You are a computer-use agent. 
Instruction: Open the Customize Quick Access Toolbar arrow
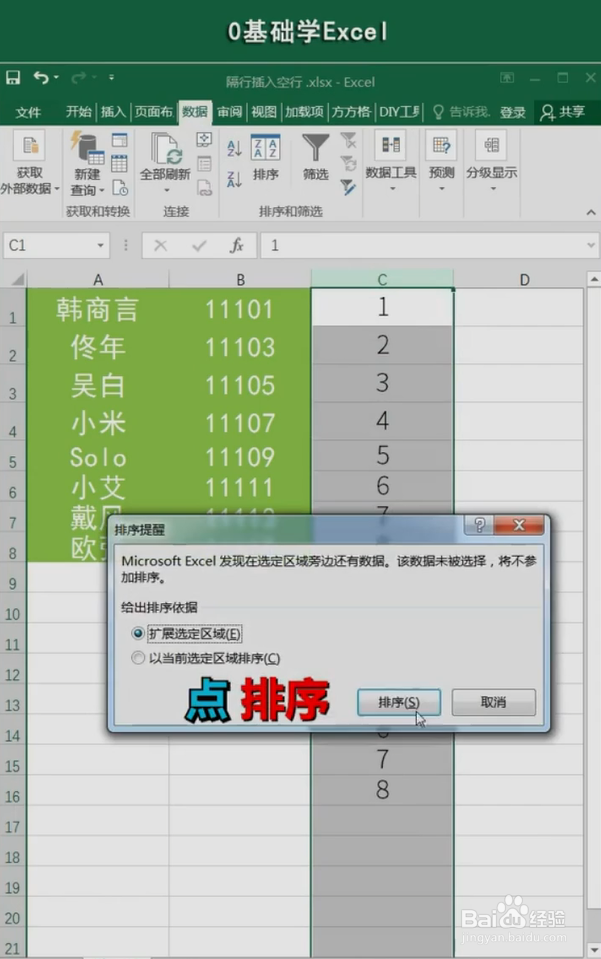pos(111,77)
